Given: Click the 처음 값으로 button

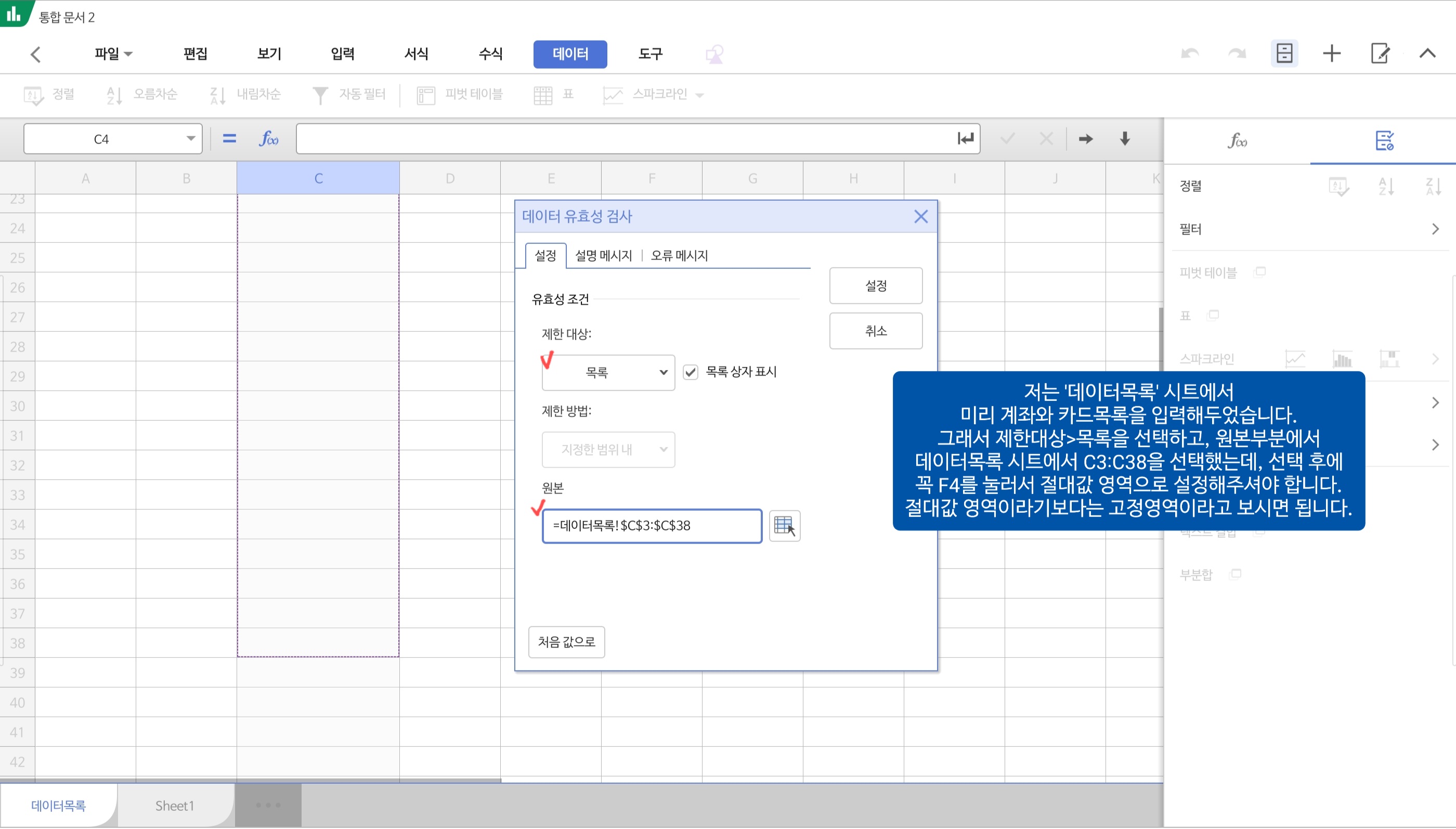Looking at the screenshot, I should point(566,642).
